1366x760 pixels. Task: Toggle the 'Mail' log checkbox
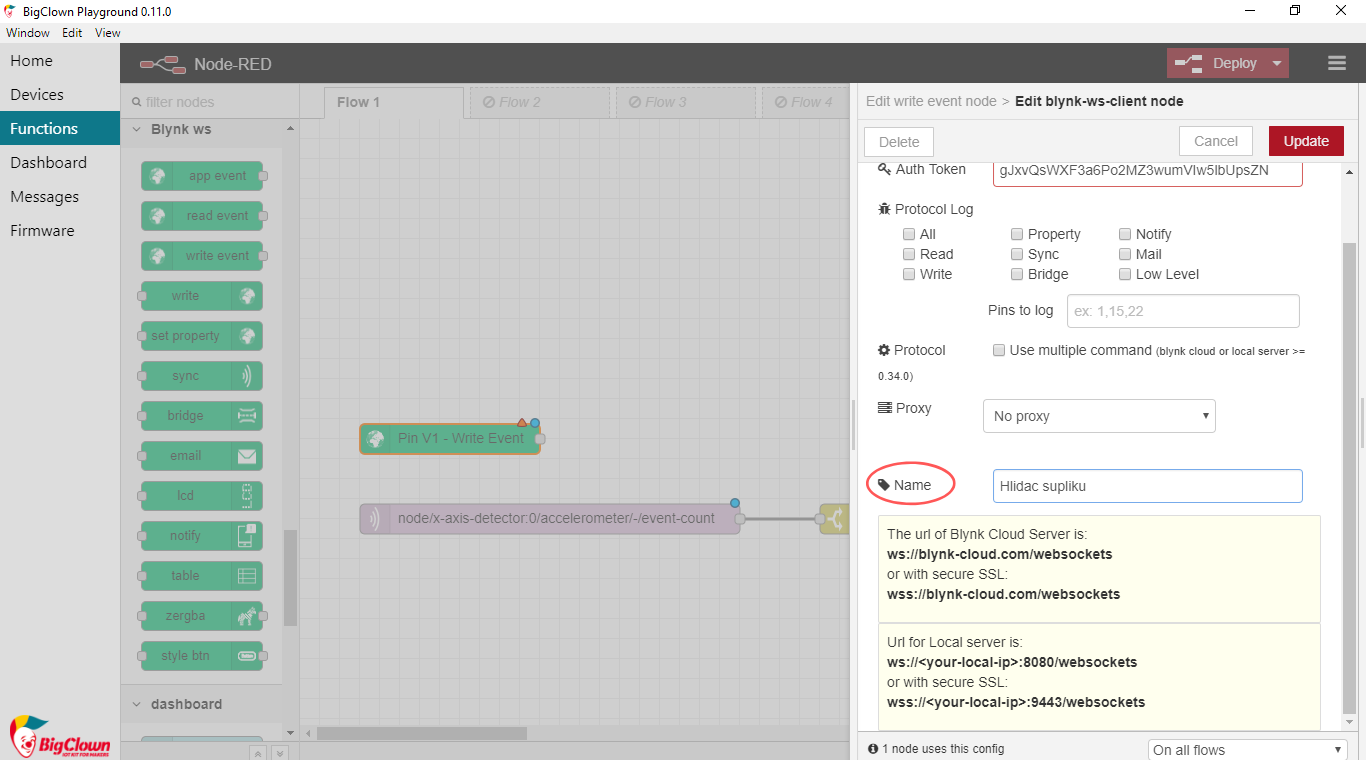coord(1125,254)
